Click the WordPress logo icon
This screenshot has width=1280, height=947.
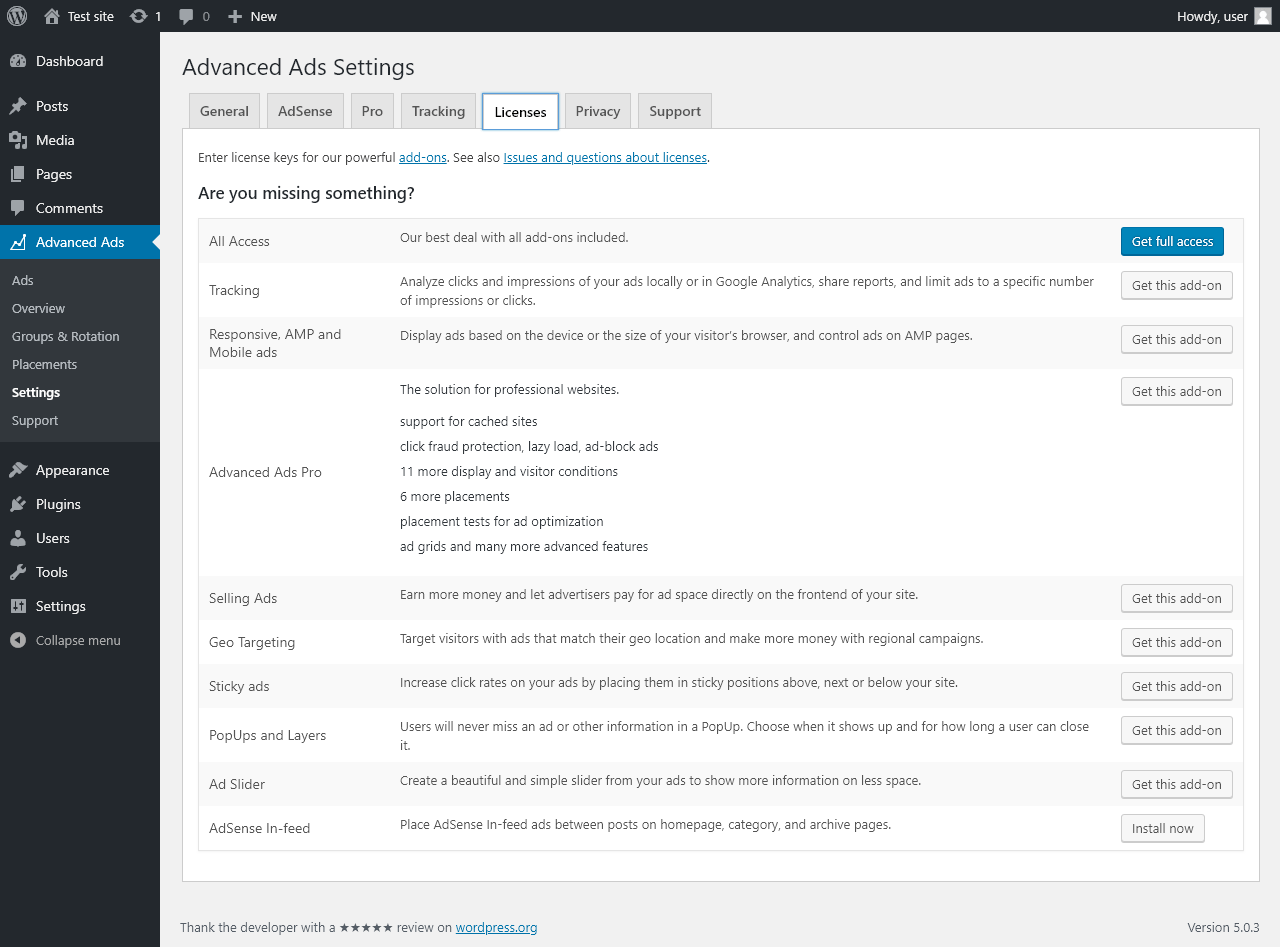[x=17, y=16]
